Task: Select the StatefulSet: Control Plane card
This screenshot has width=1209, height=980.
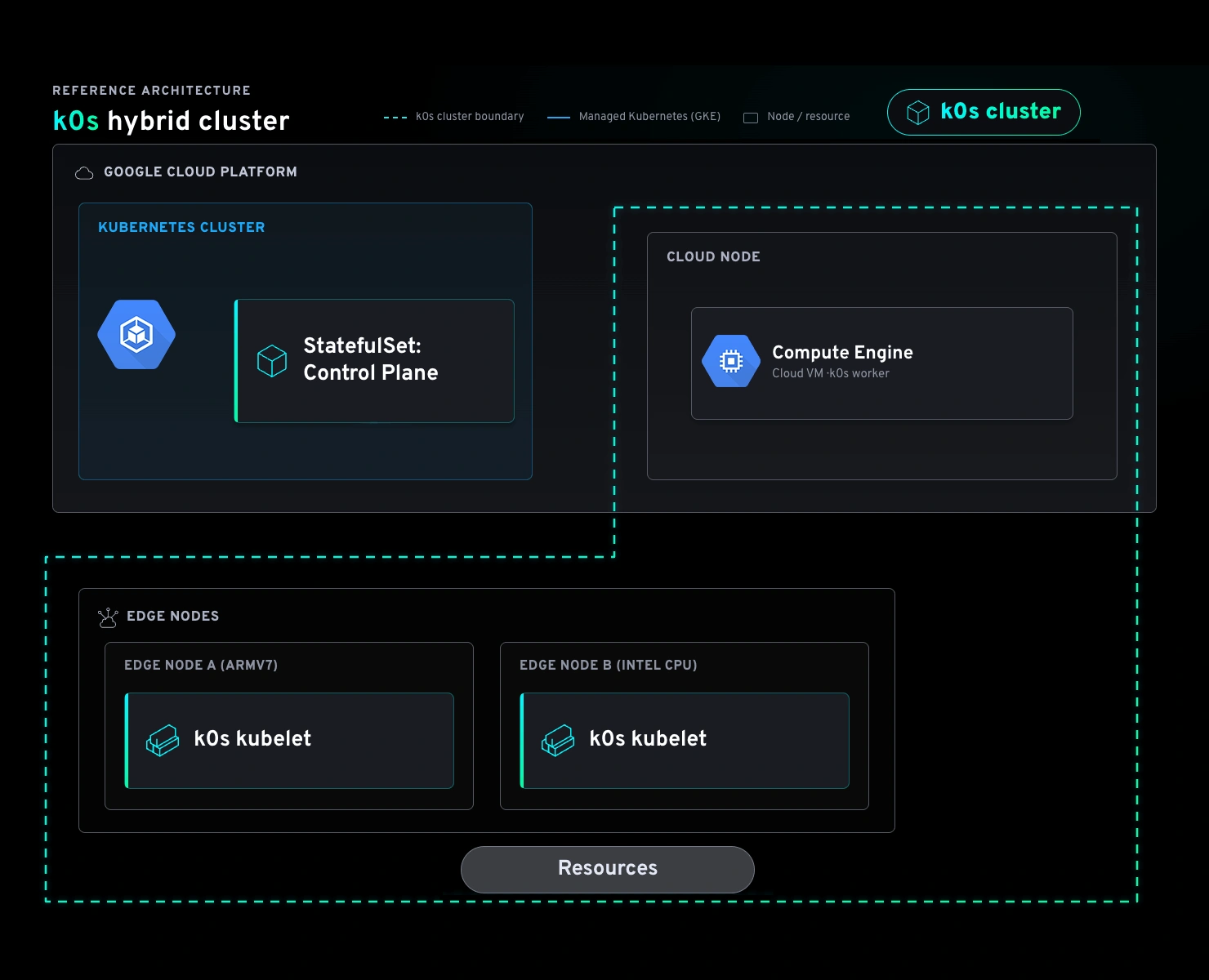Action: [374, 360]
